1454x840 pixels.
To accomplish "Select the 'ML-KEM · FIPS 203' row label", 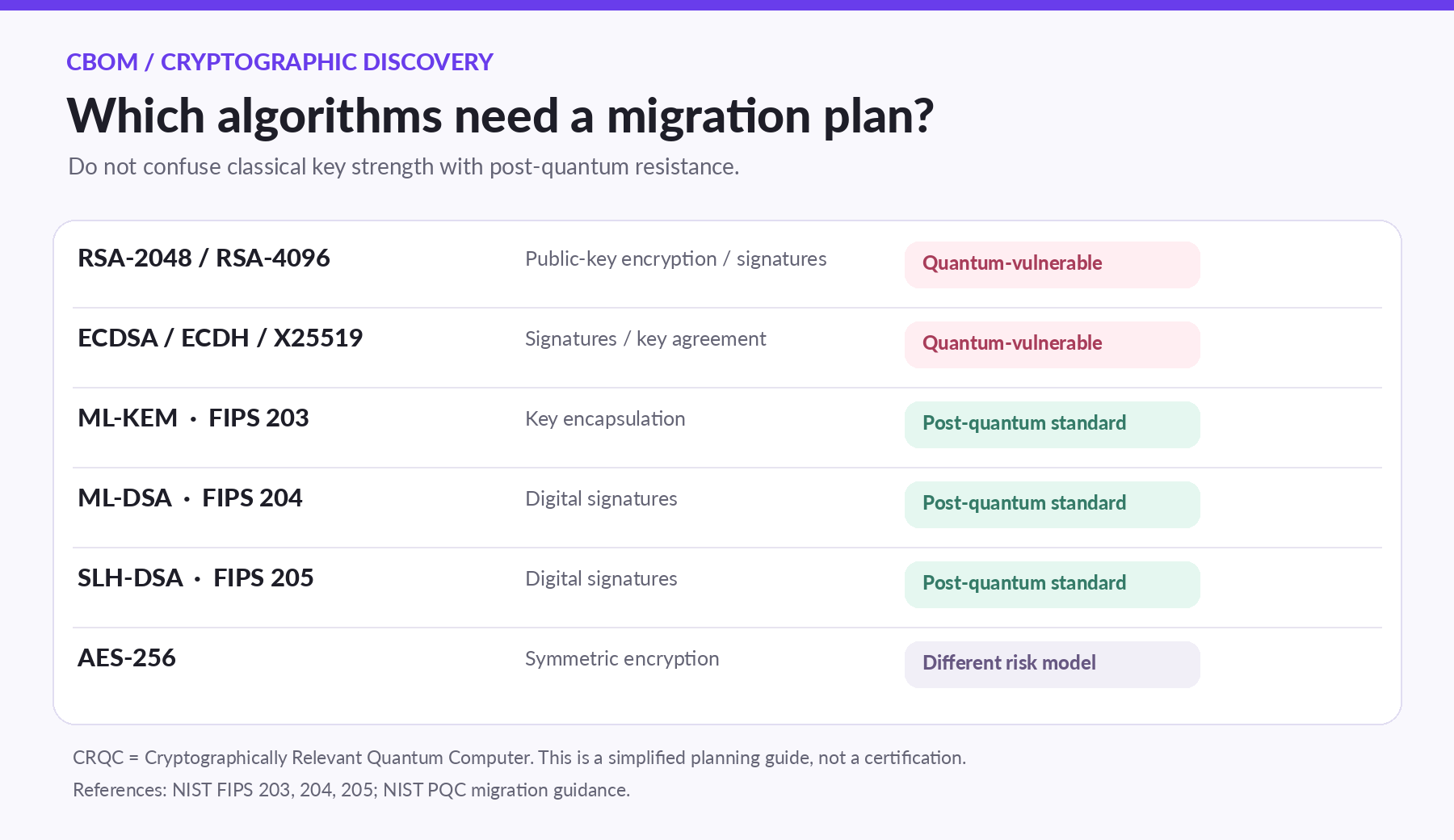I will (x=193, y=418).
